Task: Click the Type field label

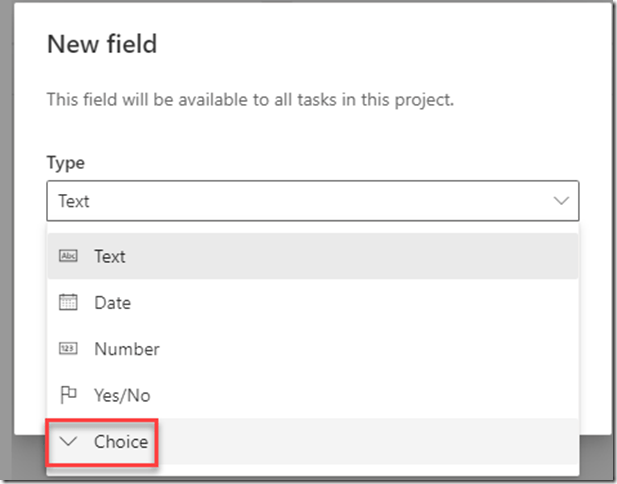Action: [x=65, y=163]
